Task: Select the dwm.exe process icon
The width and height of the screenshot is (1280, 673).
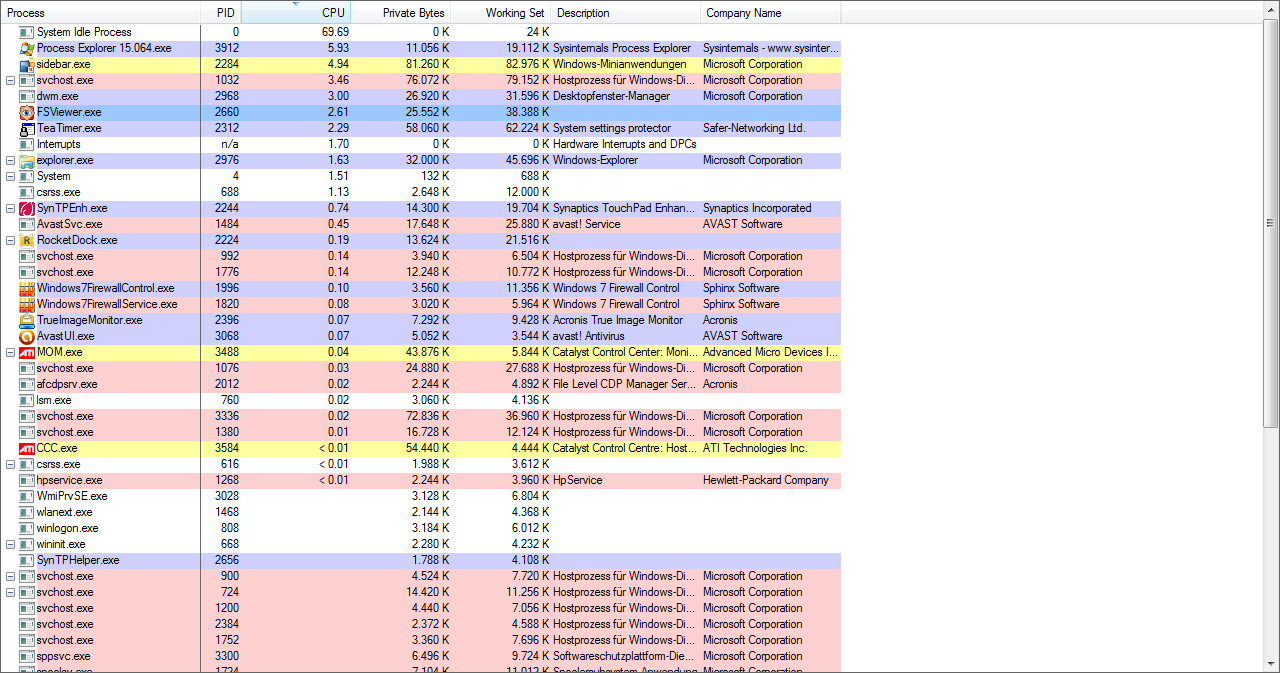Action: (x=27, y=96)
